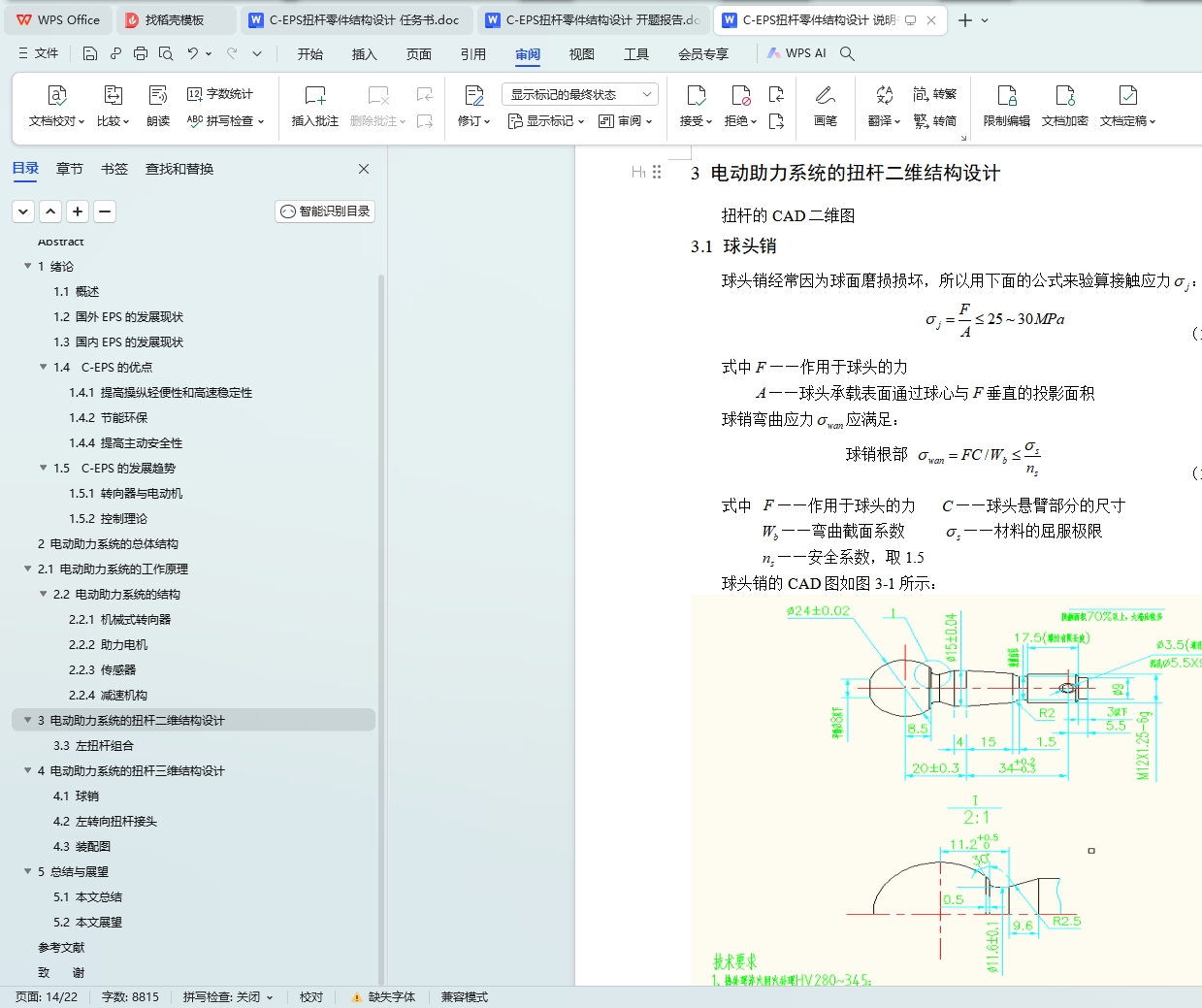Switch to the 任务书.doc document tab
Image resolution: width=1202 pixels, height=1008 pixels.
(355, 19)
